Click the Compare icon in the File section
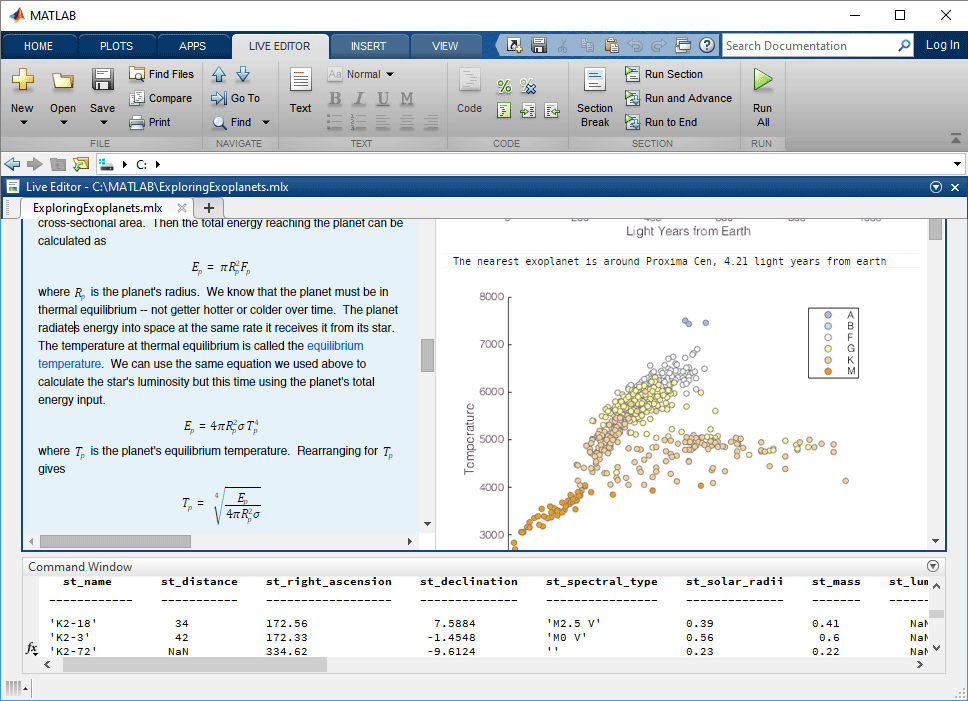 (161, 98)
